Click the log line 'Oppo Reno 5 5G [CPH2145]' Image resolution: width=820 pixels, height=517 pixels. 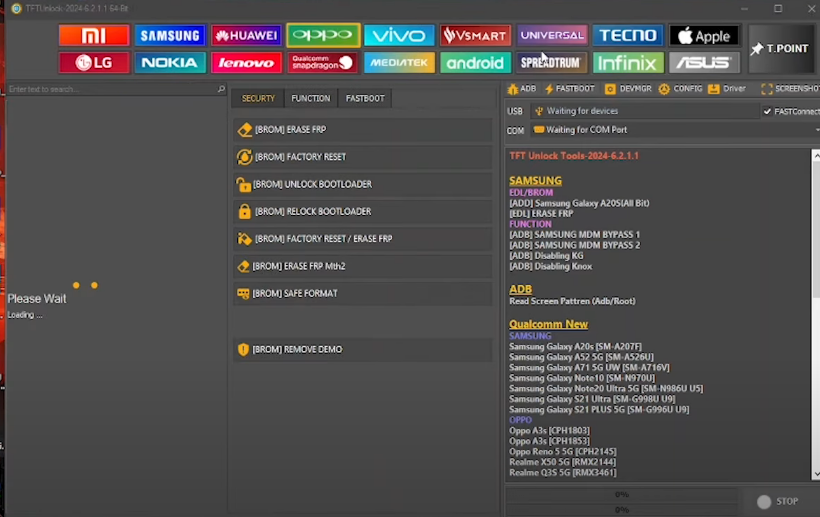click(x=563, y=452)
